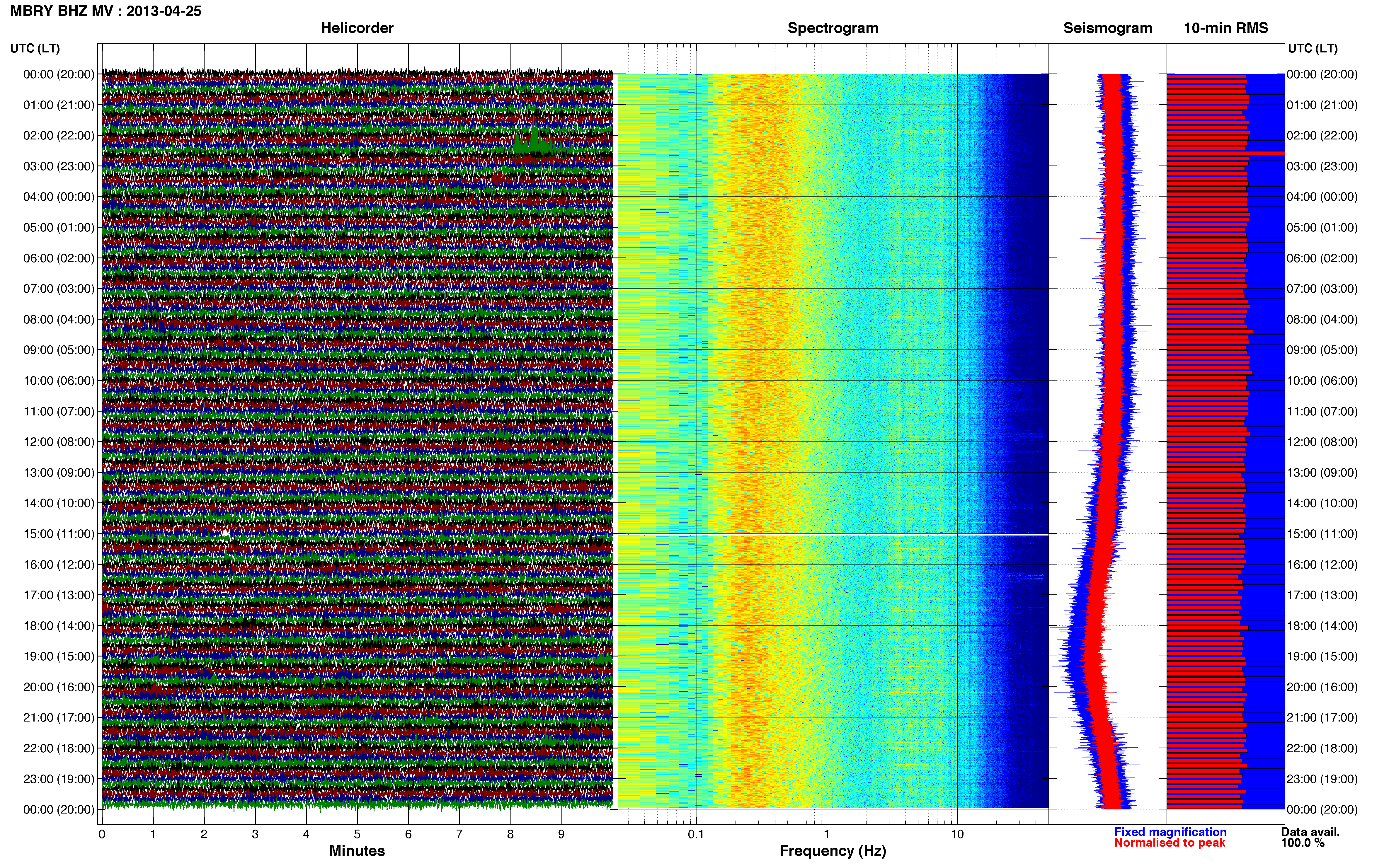This screenshot has width=1389, height=868.
Task: Click '18:00 (14:00)' label beside the 10-min RMS panel
Action: [x=1322, y=626]
